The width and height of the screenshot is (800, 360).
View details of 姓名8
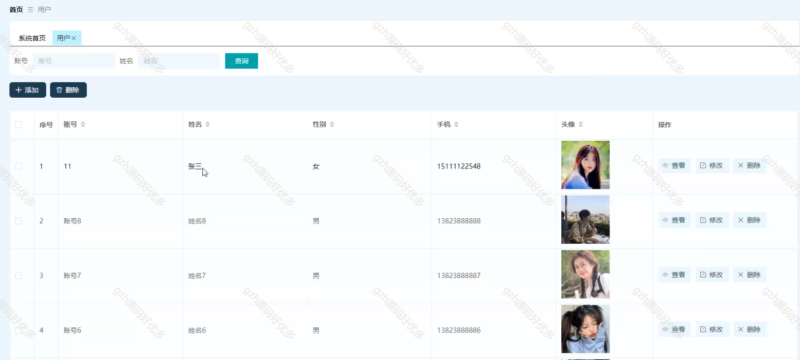[674, 220]
